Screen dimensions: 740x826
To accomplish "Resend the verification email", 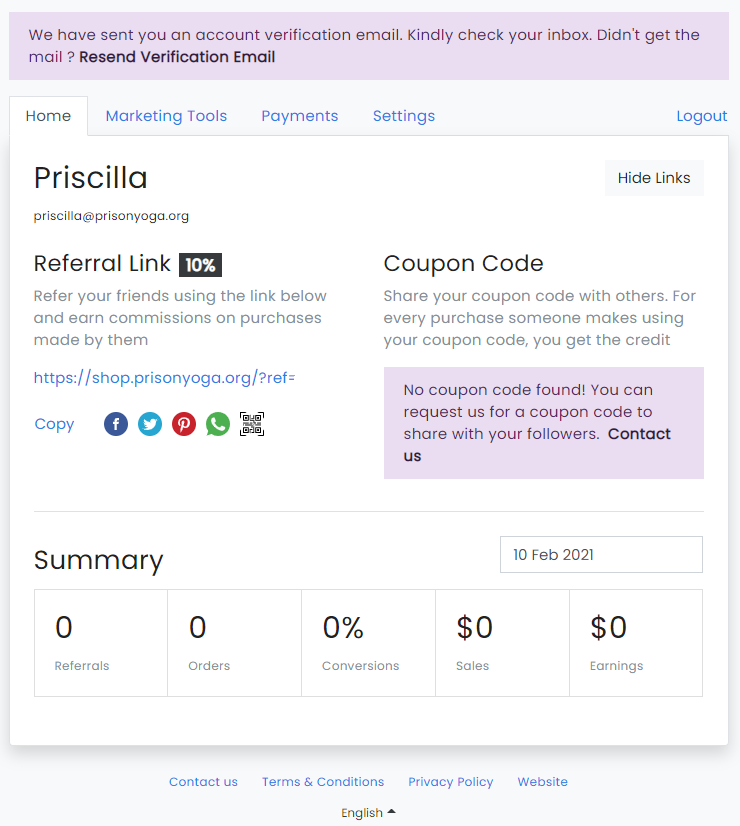I will click(177, 57).
